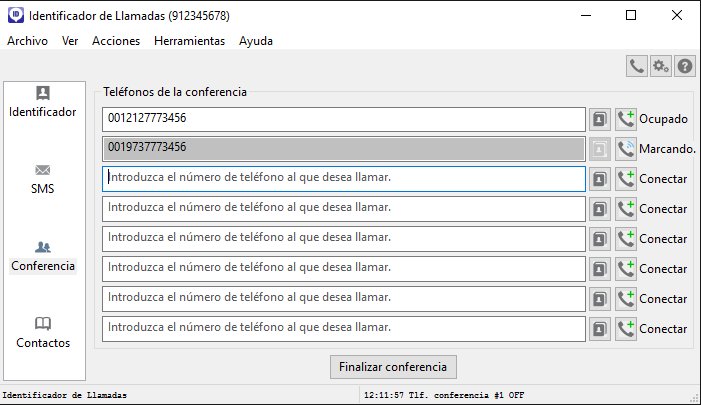Open the Archivo menu
The width and height of the screenshot is (701, 405).
[28, 41]
